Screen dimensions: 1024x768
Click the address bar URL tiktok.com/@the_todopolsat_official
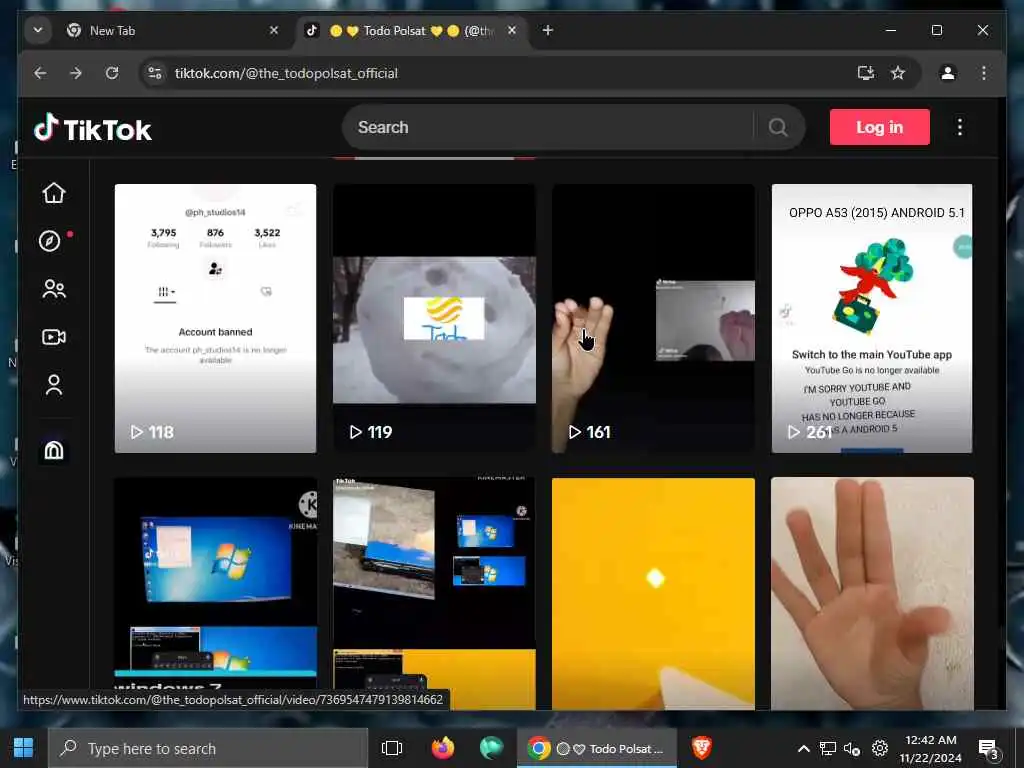point(286,73)
